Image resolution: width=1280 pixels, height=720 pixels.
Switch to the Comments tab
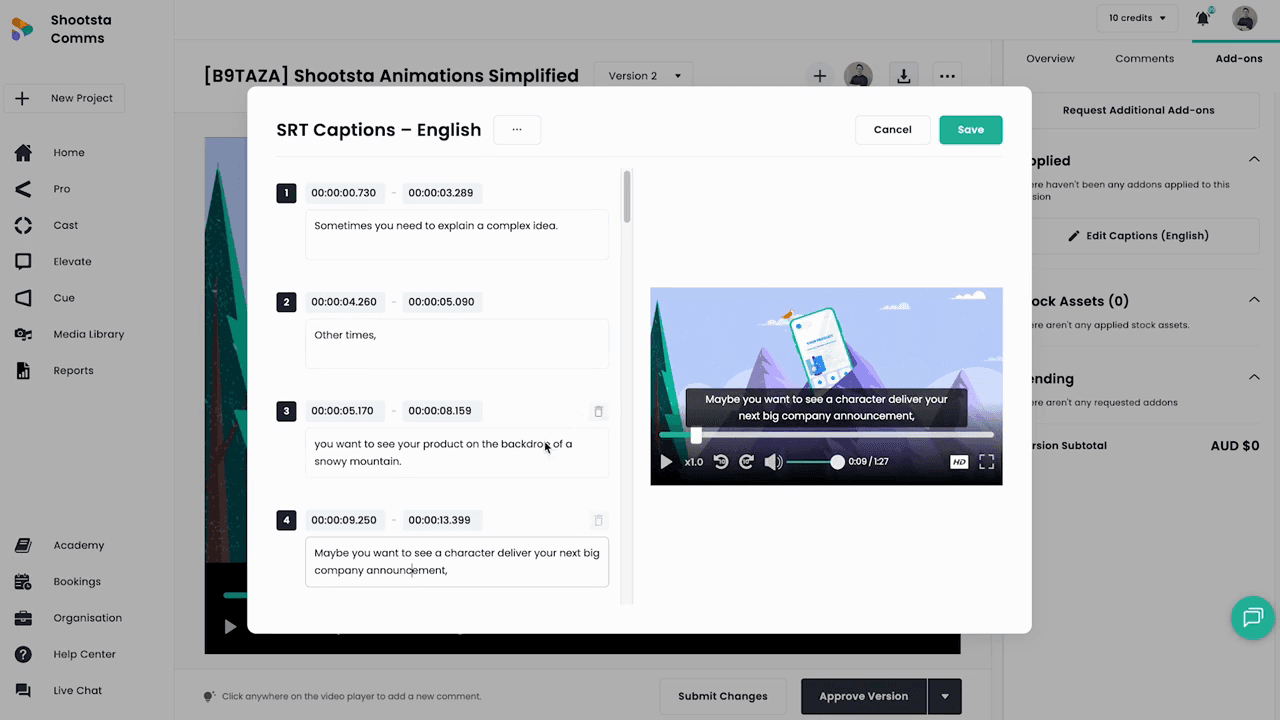point(1144,58)
